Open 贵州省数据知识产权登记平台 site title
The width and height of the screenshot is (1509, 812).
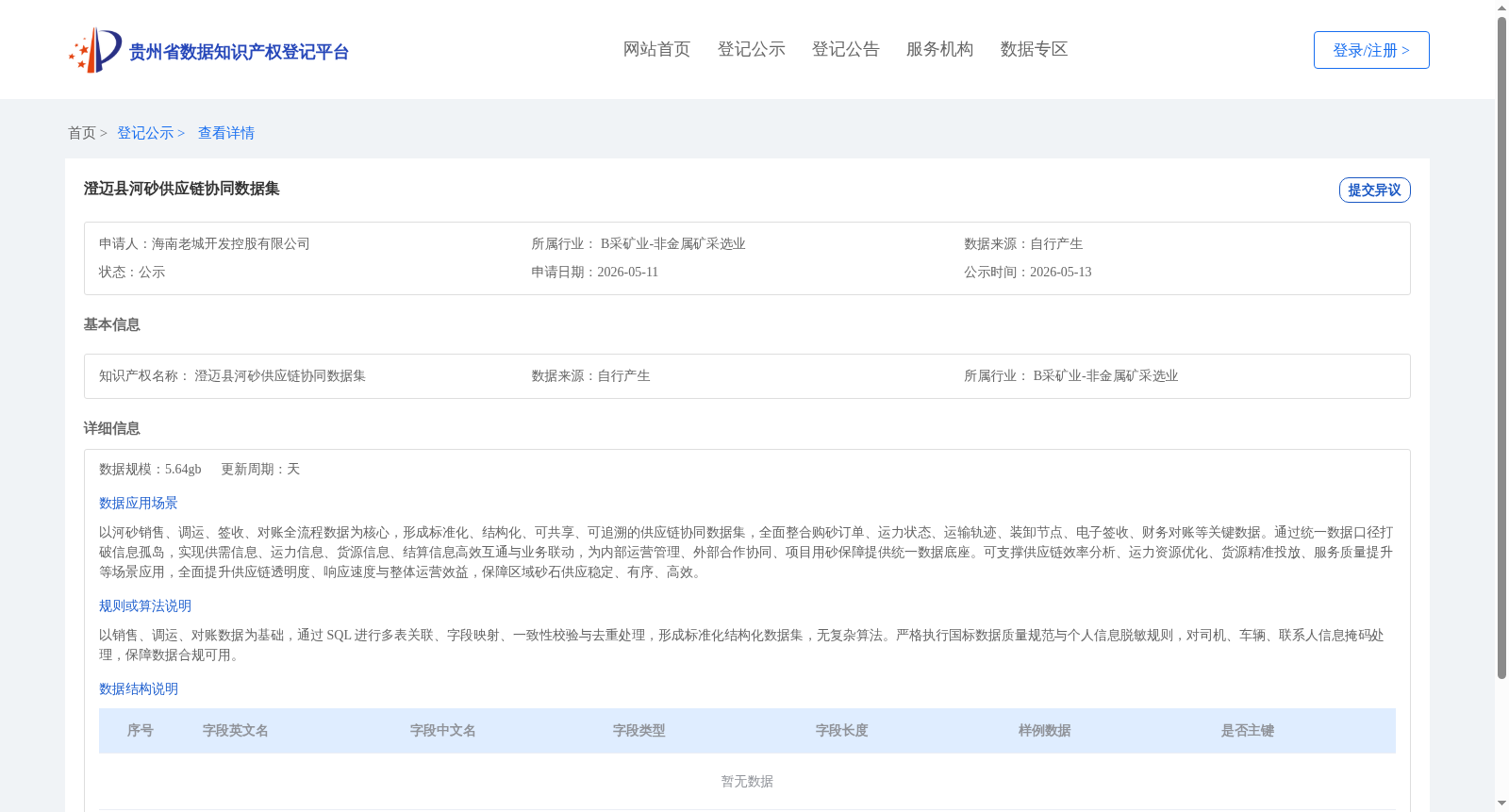click(239, 52)
